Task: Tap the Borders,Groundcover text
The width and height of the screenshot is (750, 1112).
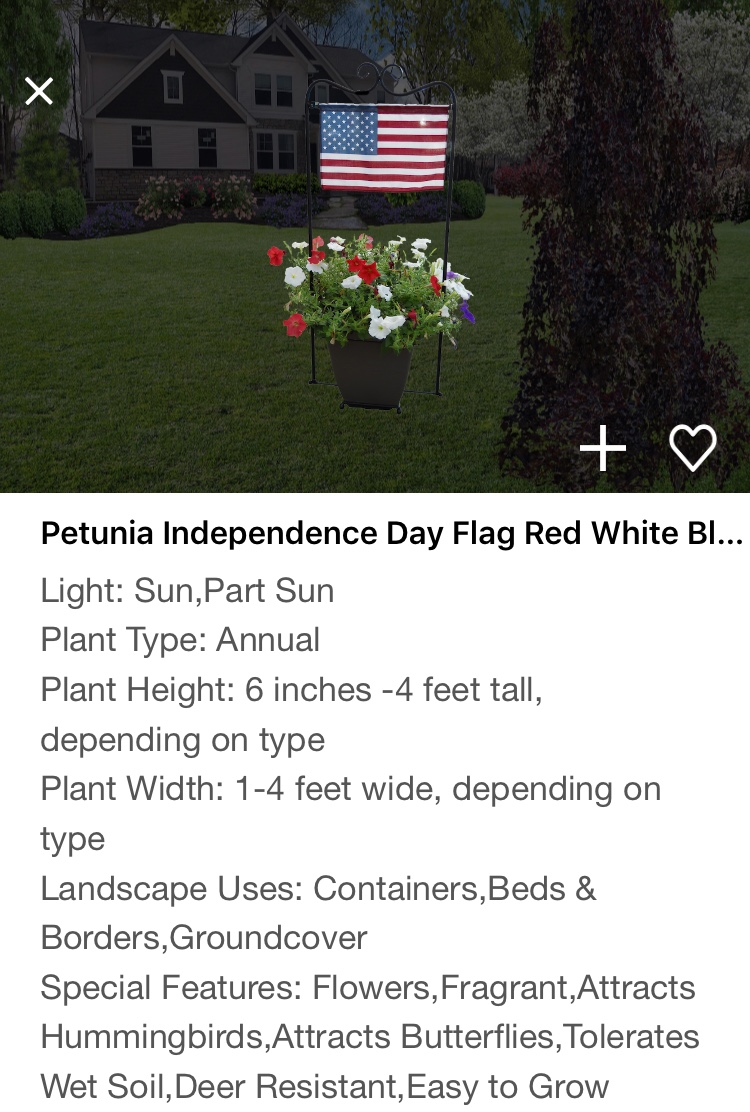Action: tap(204, 938)
